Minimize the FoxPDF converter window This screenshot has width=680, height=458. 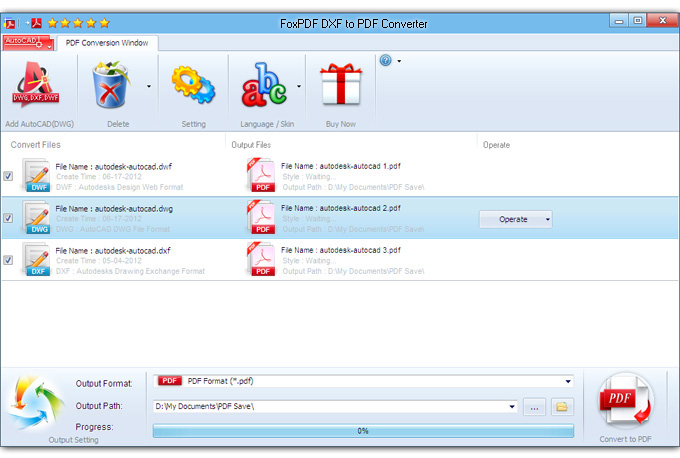pyautogui.click(x=619, y=20)
